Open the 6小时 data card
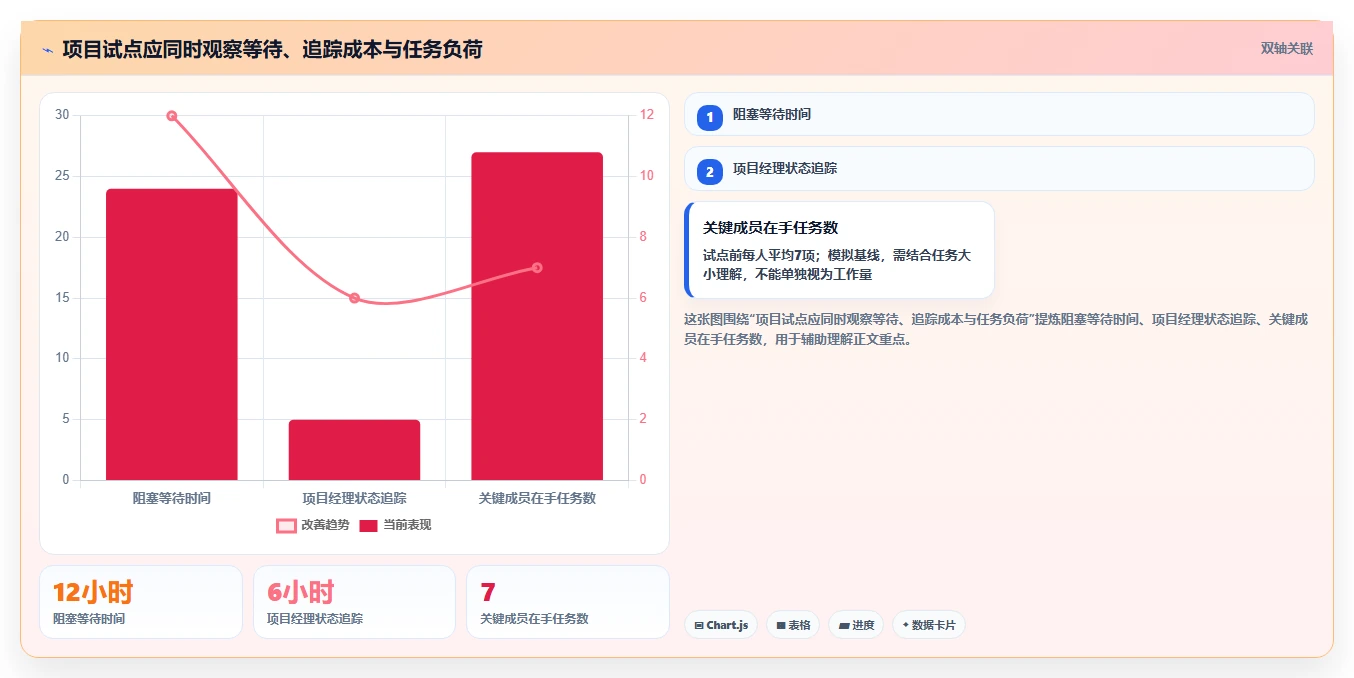The image size is (1354, 678). [x=354, y=602]
